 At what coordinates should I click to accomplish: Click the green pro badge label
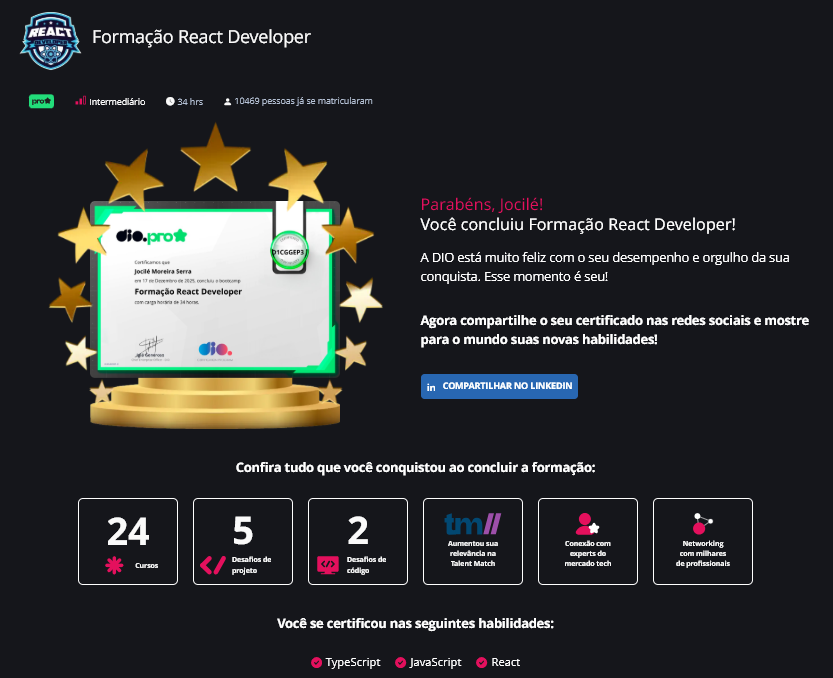pyautogui.click(x=40, y=101)
